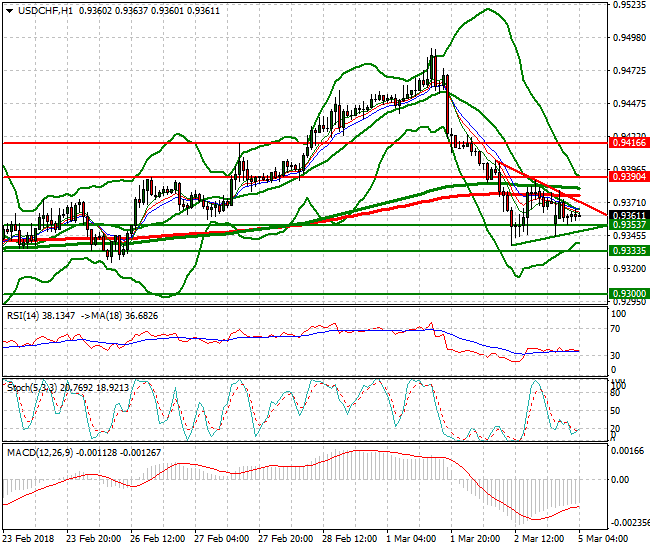Click the 0.94980 price scale value
Screen dimensions: 650x550
coord(629,38)
